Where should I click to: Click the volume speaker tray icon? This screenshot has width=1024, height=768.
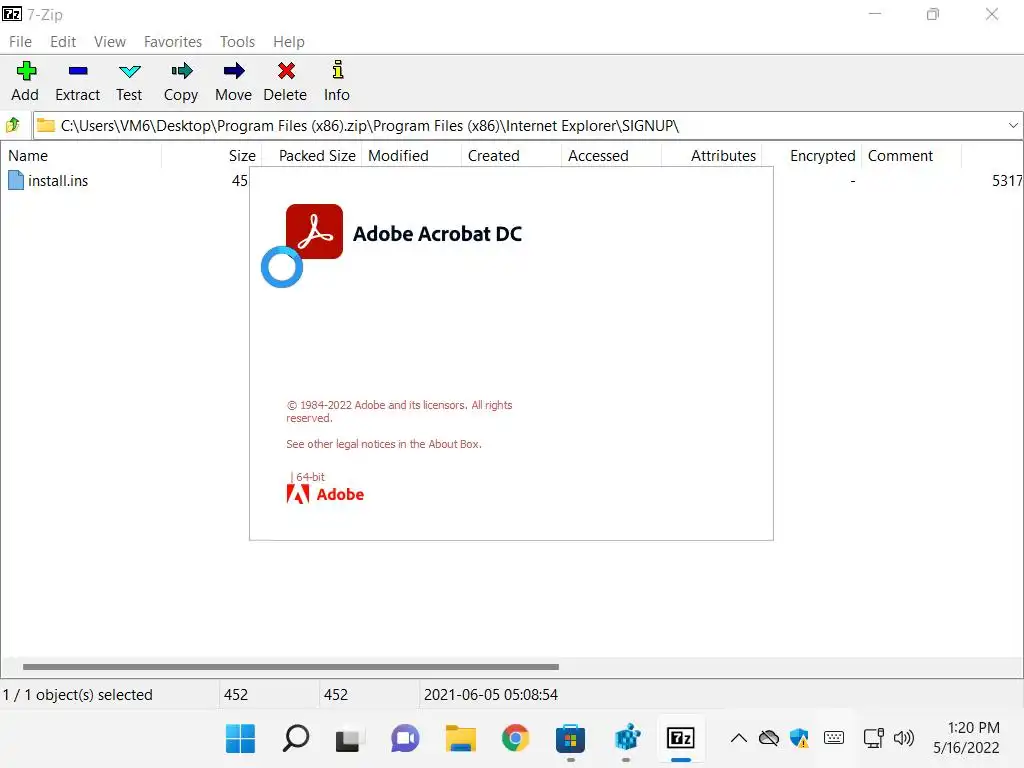coord(904,739)
